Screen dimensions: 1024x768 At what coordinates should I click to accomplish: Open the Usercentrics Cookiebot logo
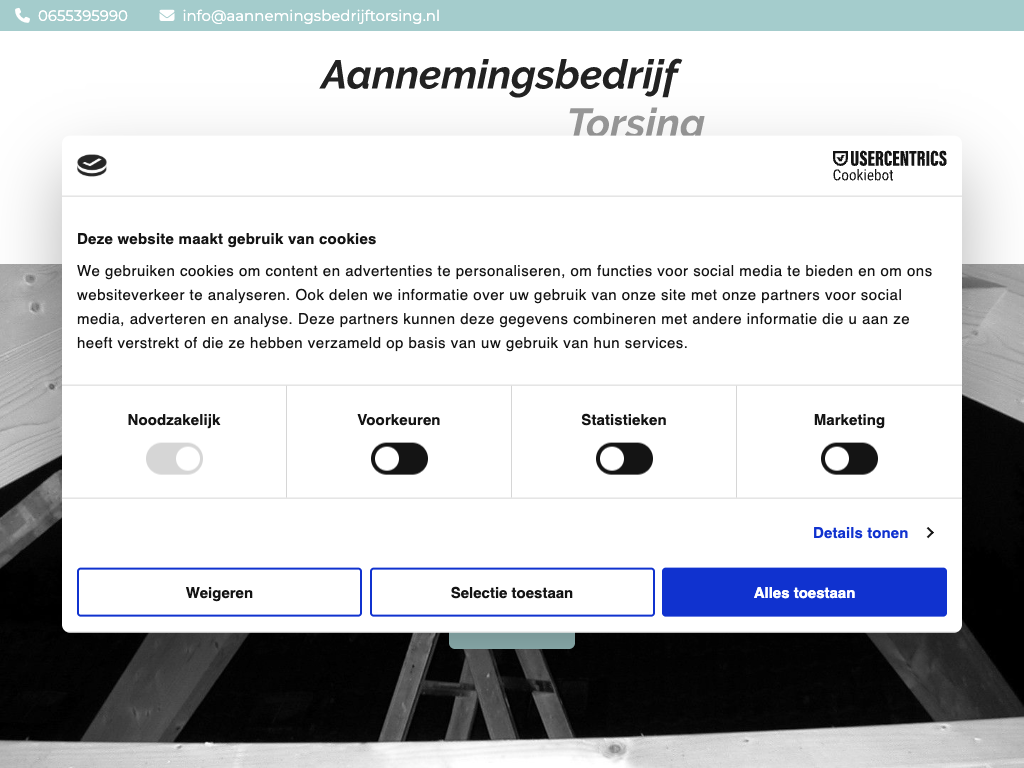pos(889,166)
